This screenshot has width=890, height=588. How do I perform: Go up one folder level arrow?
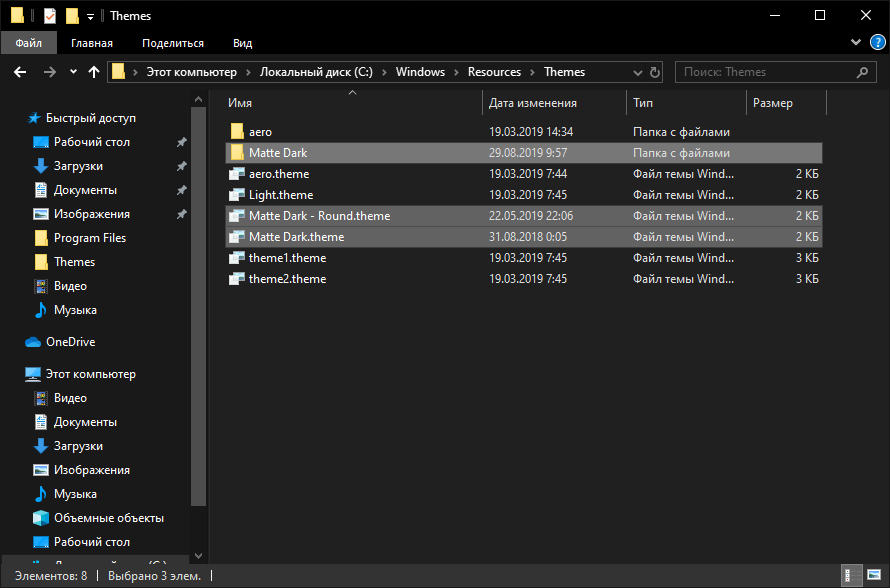(94, 72)
